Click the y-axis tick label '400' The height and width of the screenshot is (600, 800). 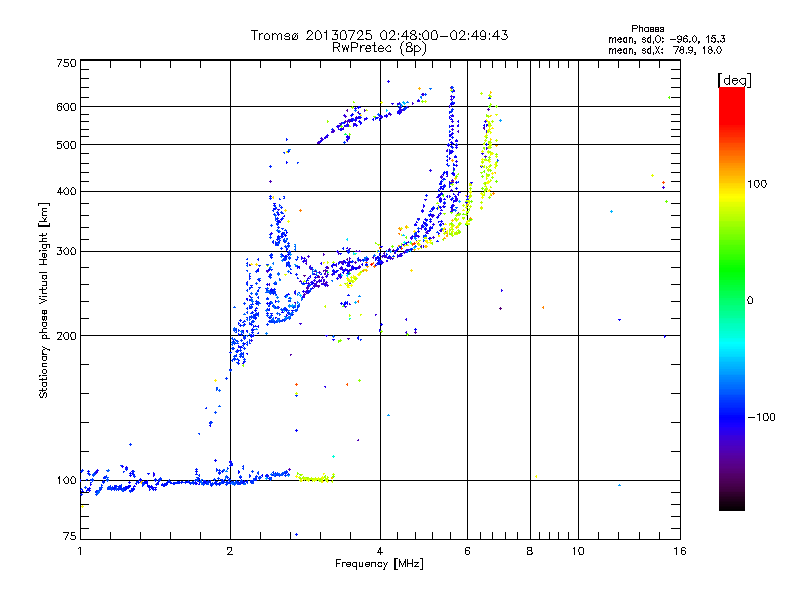pyautogui.click(x=66, y=191)
